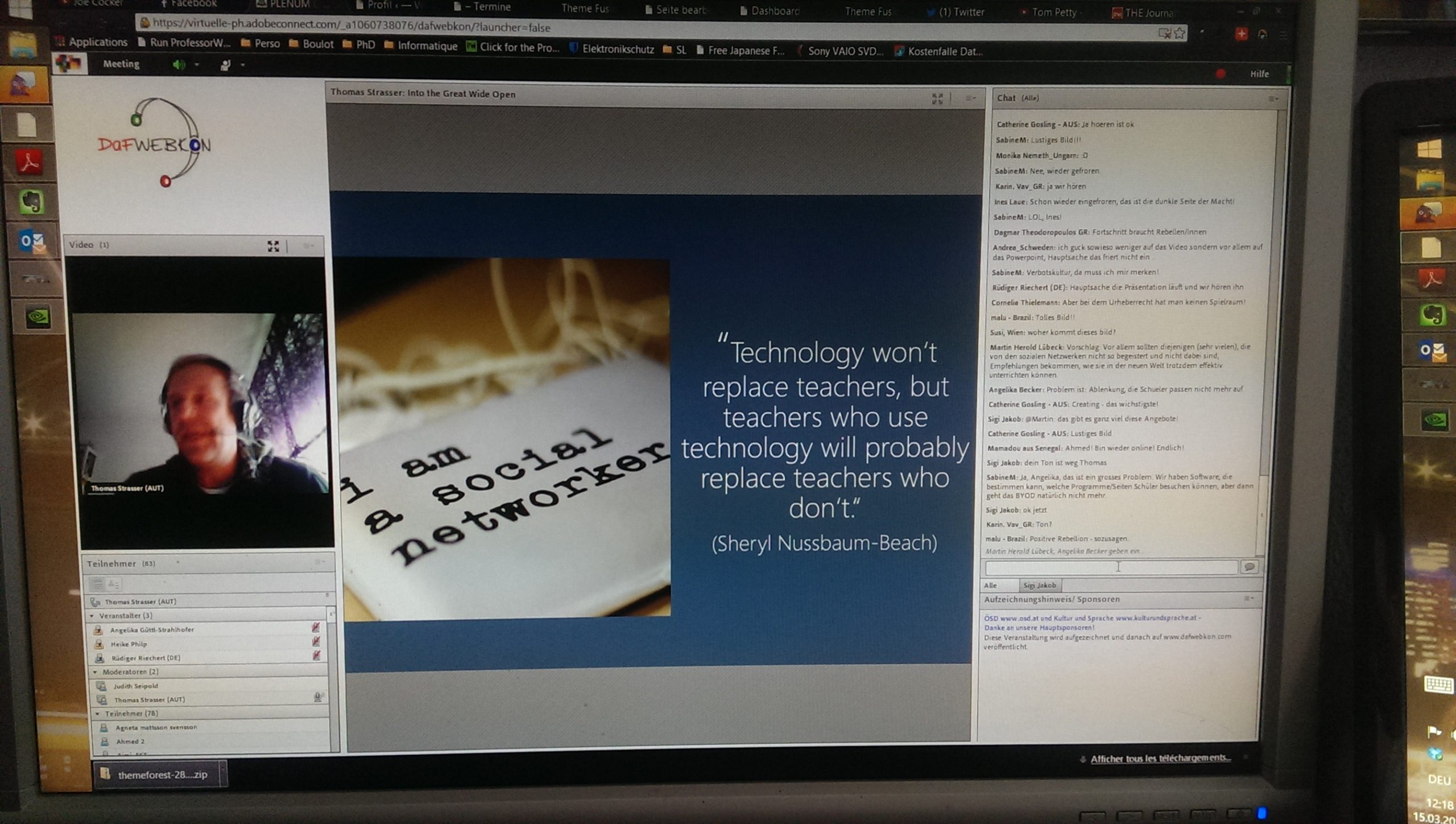
Task: Select the Alle chat tab
Action: pyautogui.click(x=990, y=585)
